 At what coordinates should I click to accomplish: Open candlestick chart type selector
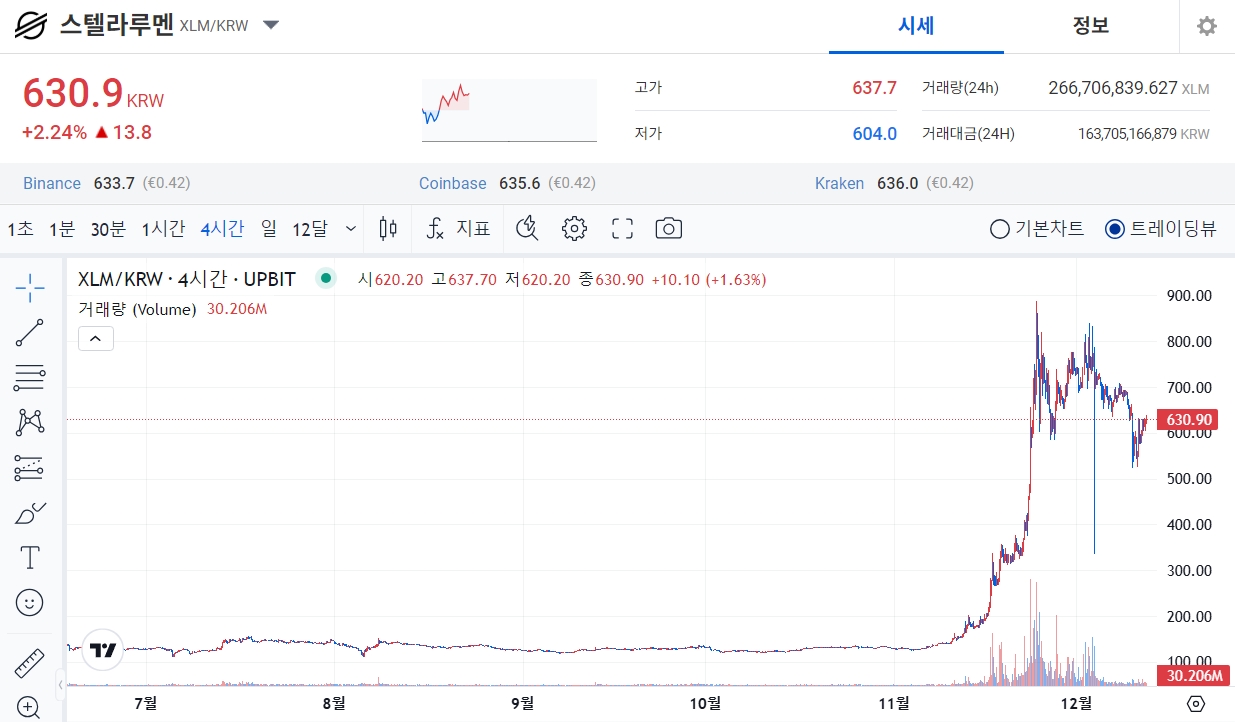388,229
